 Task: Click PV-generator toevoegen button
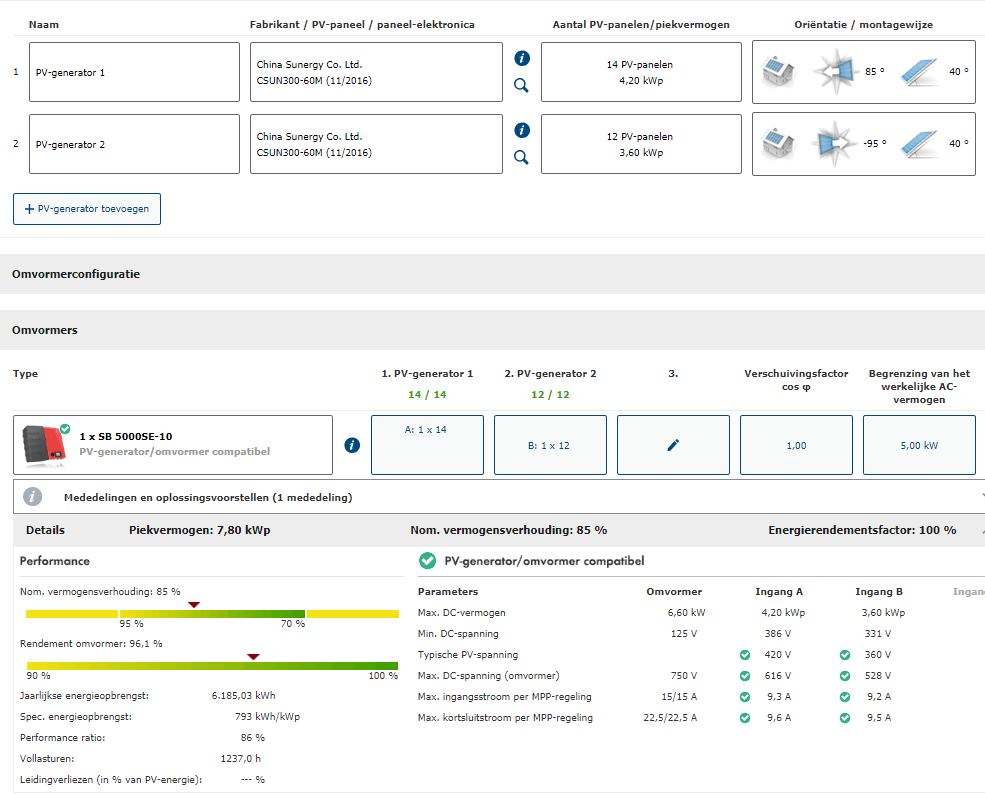87,209
